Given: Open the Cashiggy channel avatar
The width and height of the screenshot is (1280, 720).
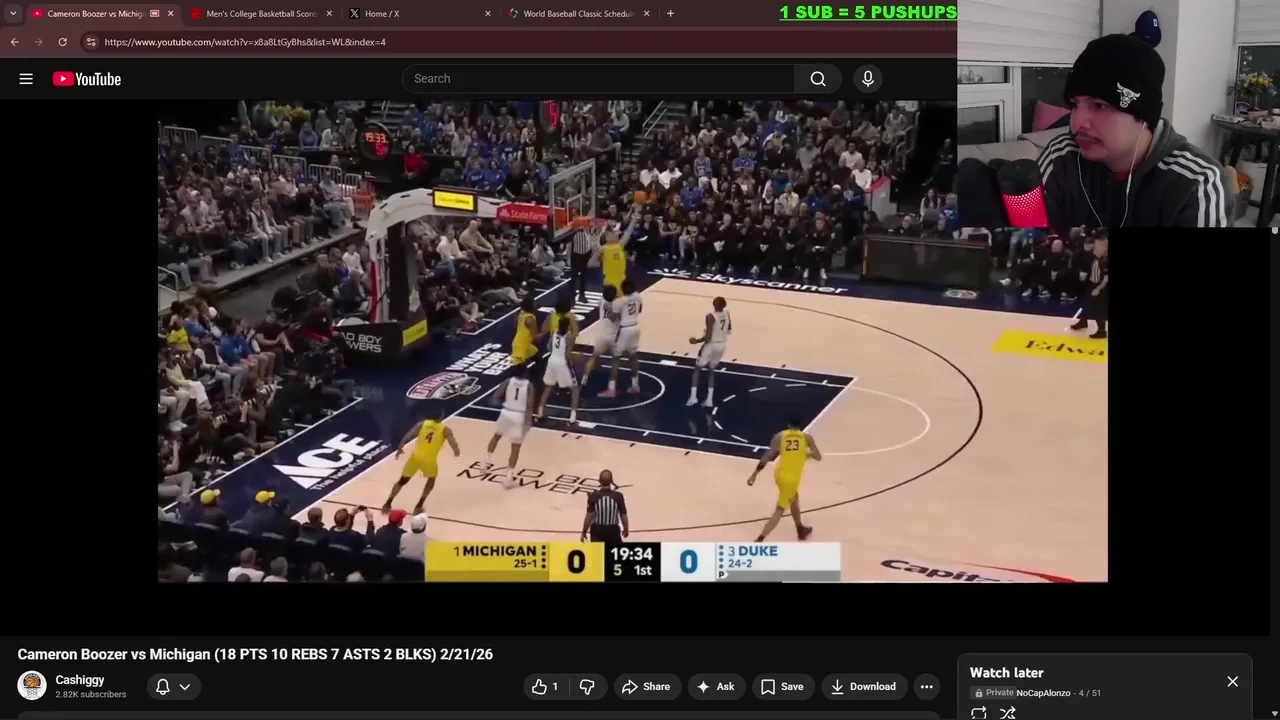Looking at the screenshot, I should [32, 686].
